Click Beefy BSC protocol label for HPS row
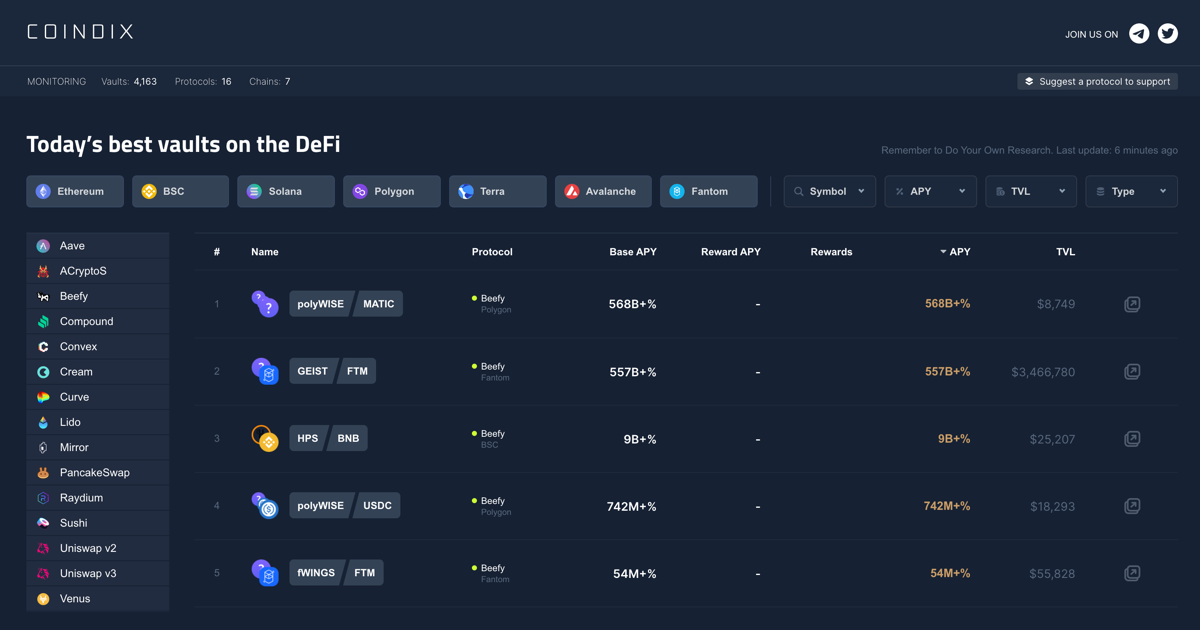The width and height of the screenshot is (1200, 630). pos(488,439)
